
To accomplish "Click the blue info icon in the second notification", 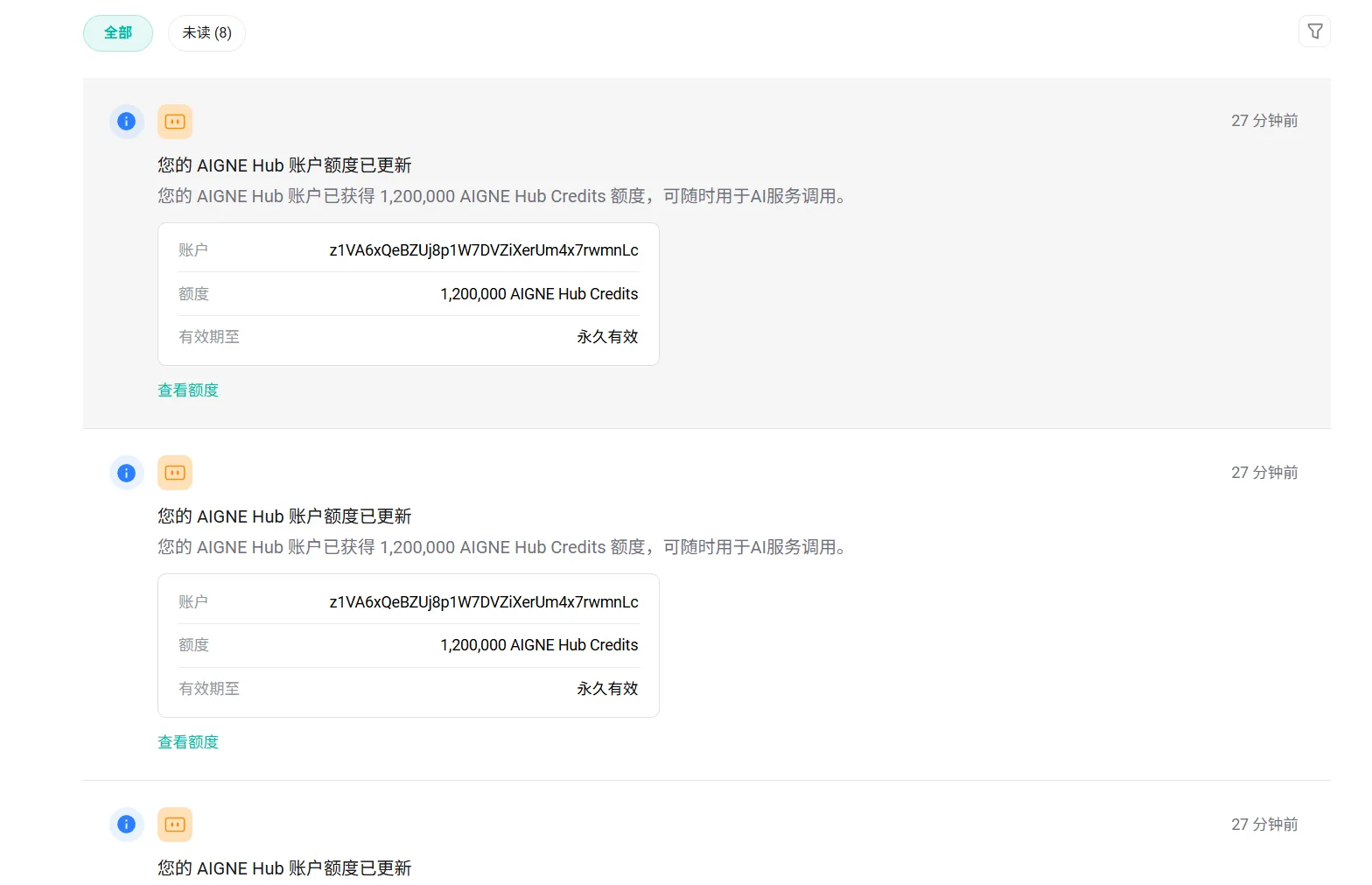I will (x=127, y=474).
